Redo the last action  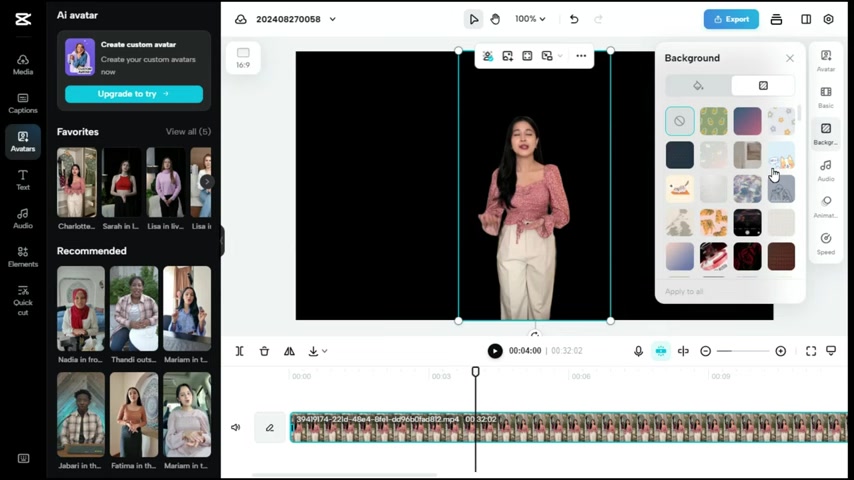click(x=598, y=20)
